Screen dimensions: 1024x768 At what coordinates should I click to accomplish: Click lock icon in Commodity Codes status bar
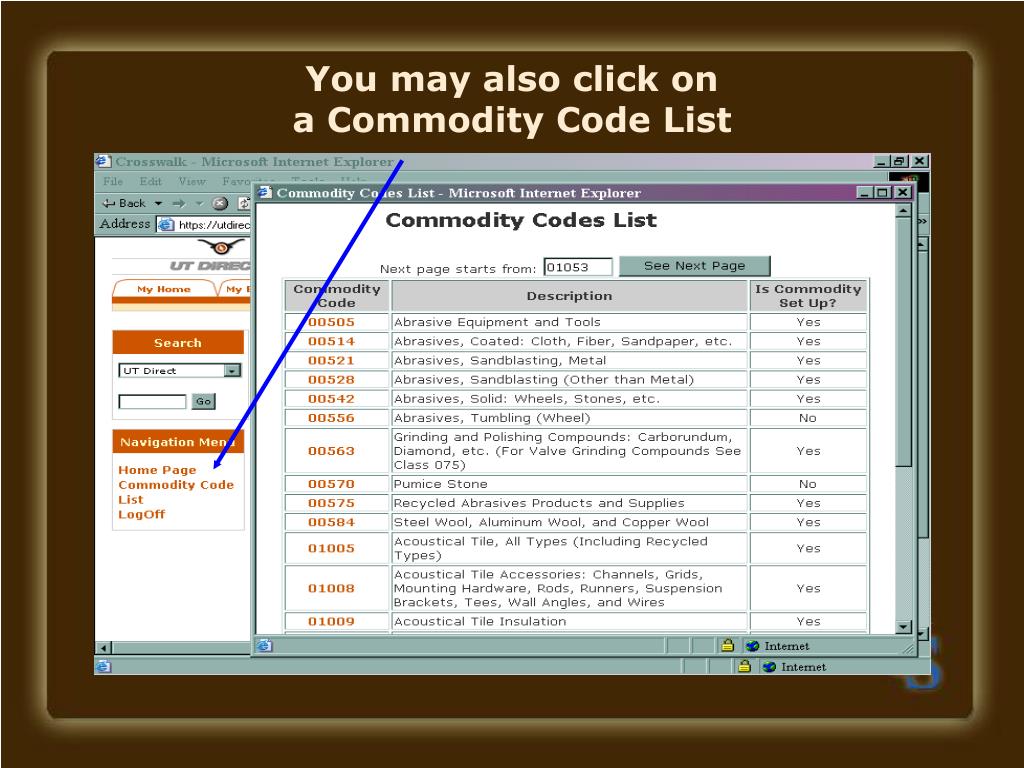coord(728,645)
